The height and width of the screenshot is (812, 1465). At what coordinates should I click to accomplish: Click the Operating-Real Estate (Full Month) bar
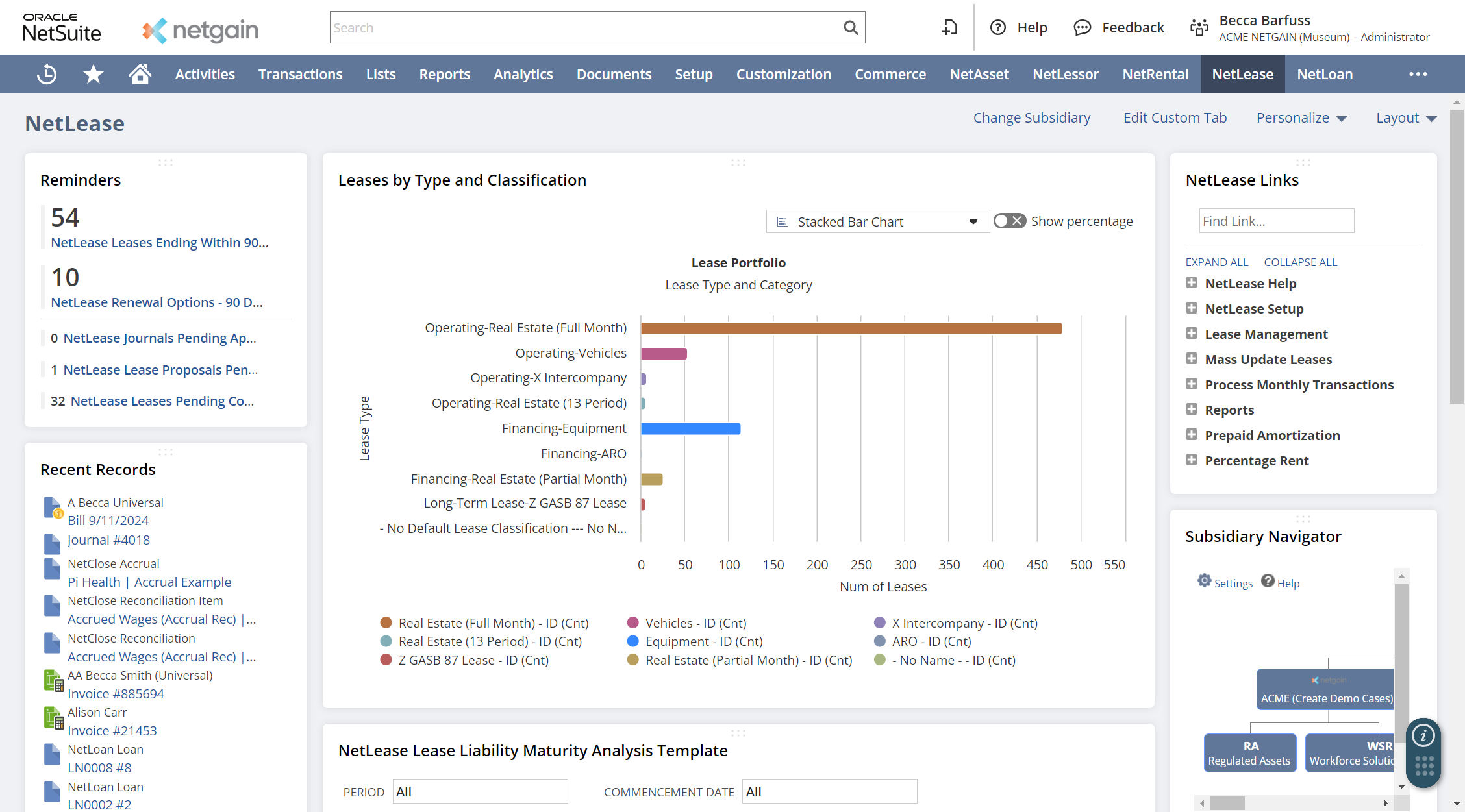tap(851, 328)
